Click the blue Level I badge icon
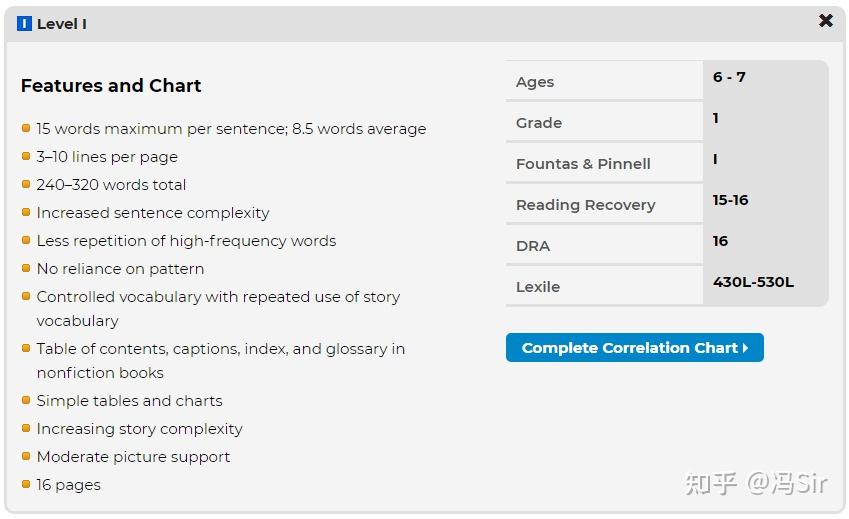 click(25, 24)
